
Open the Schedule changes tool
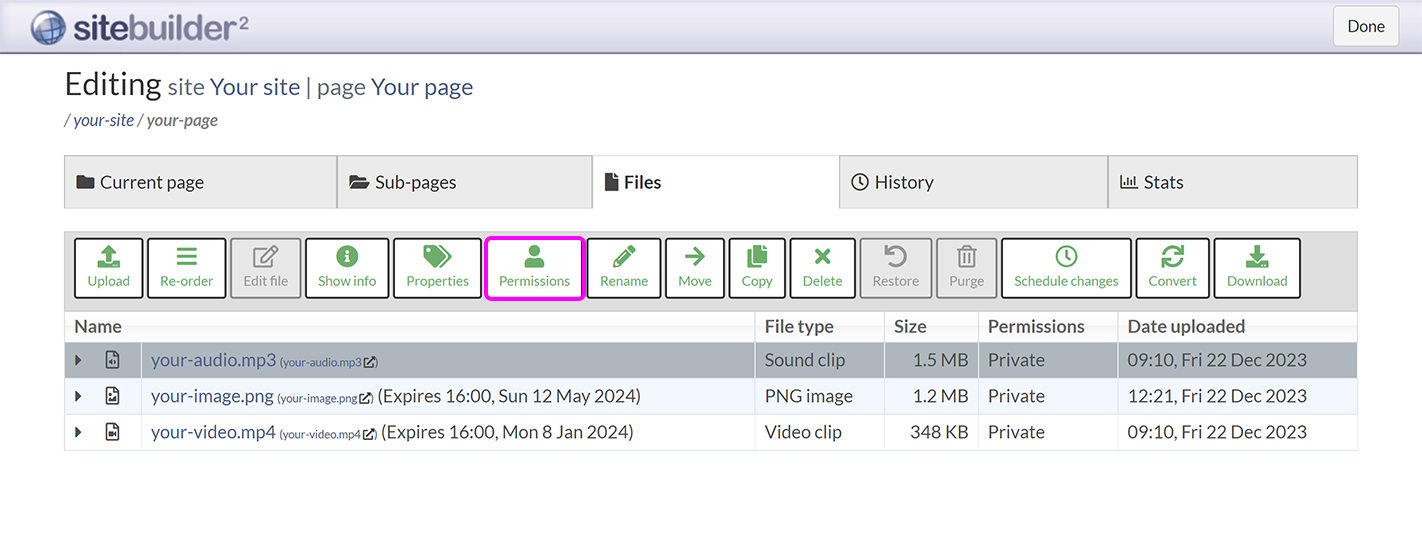point(1066,268)
